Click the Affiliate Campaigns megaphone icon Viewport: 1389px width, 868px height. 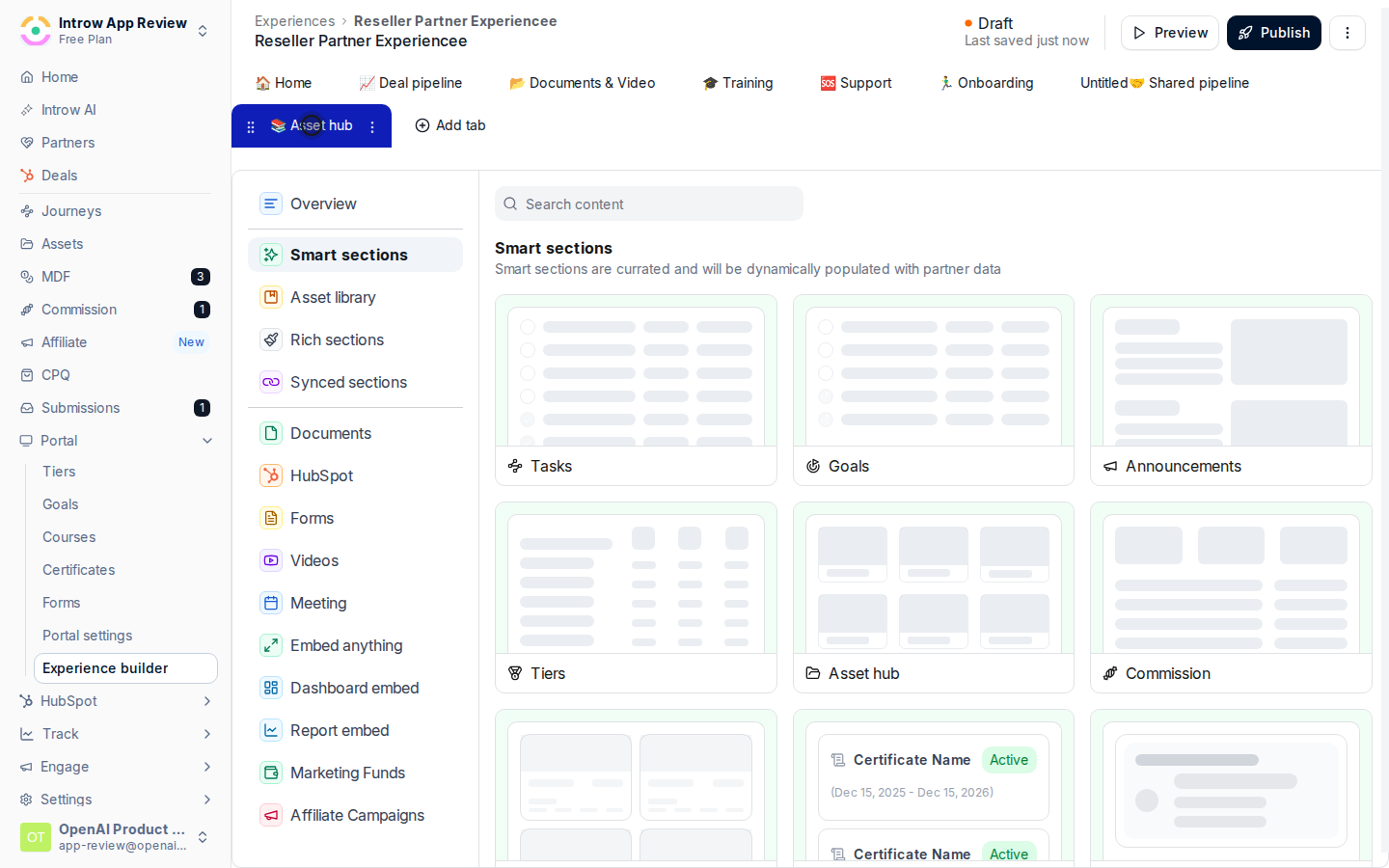pos(271,815)
